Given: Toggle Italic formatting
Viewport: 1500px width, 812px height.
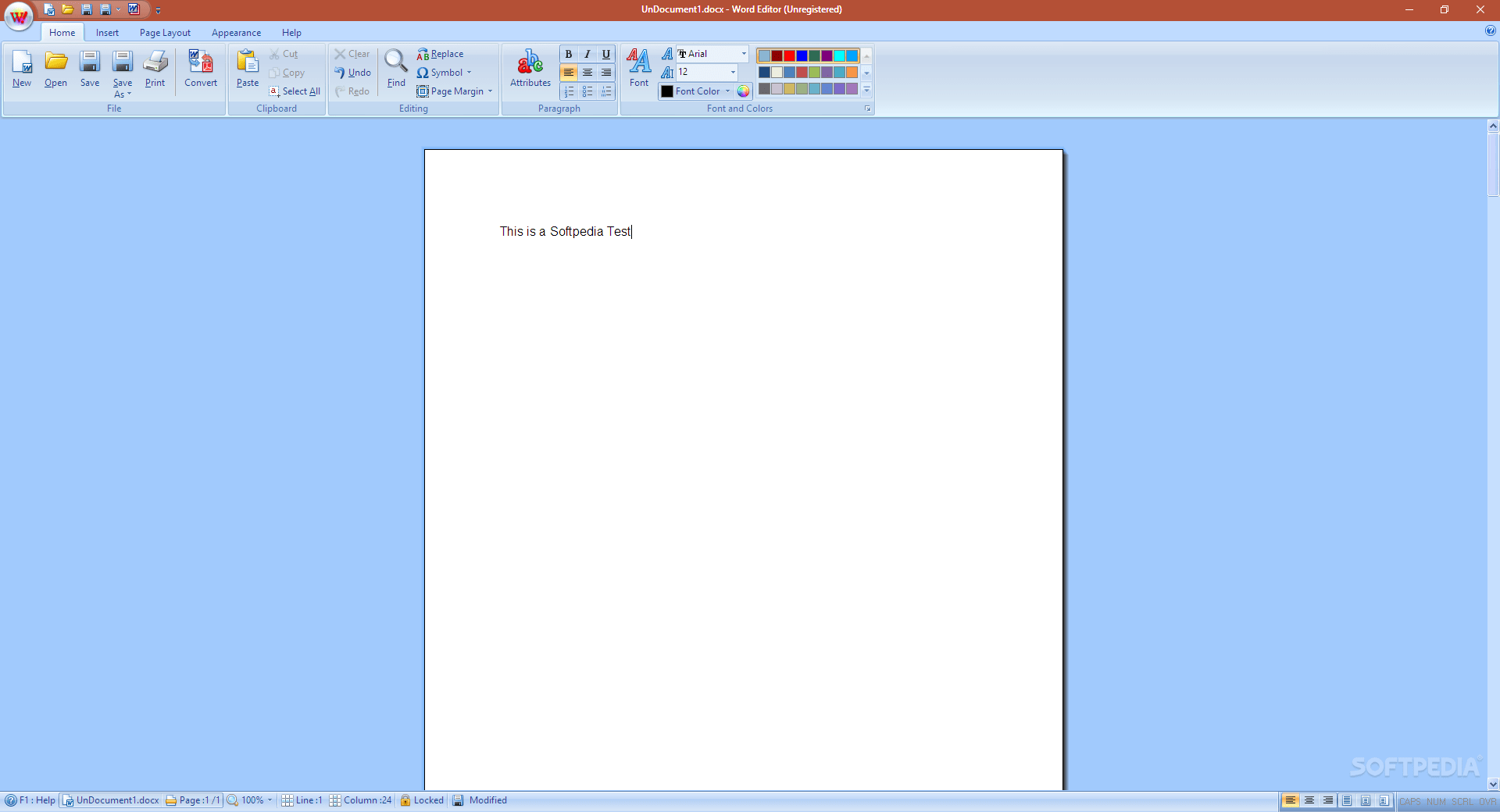Looking at the screenshot, I should (x=587, y=54).
